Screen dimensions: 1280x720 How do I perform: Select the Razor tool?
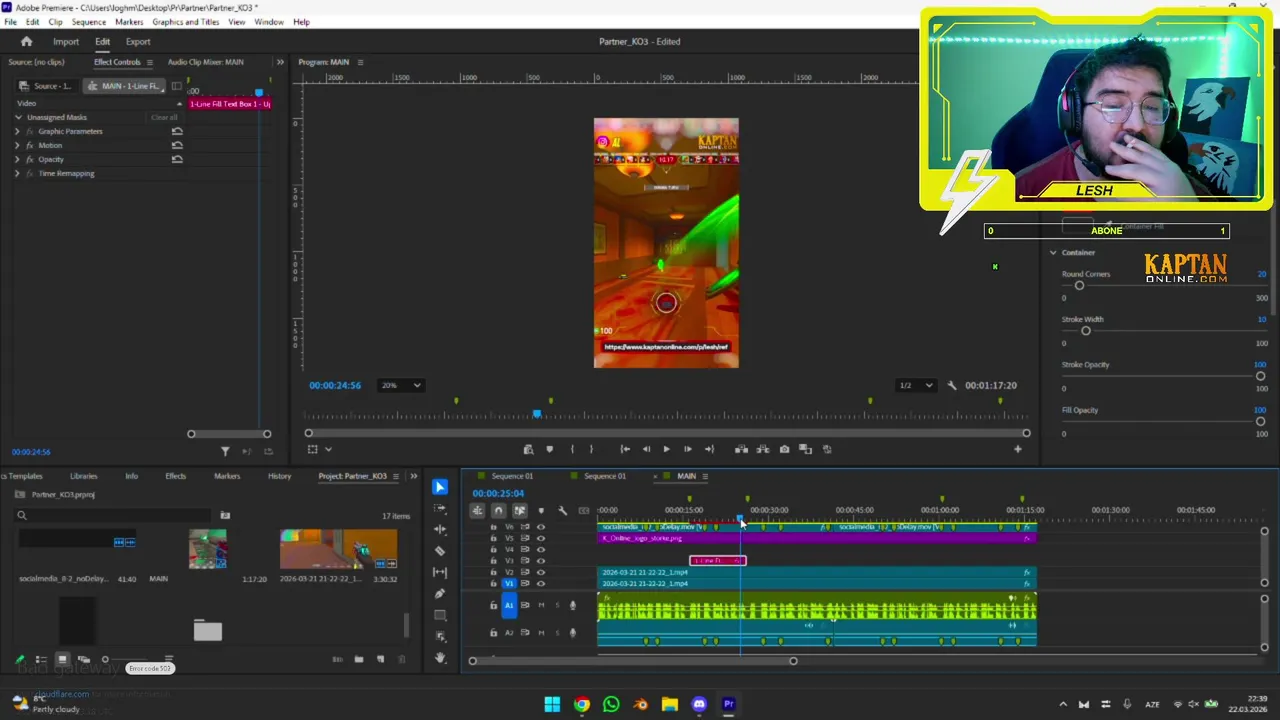tap(440, 551)
